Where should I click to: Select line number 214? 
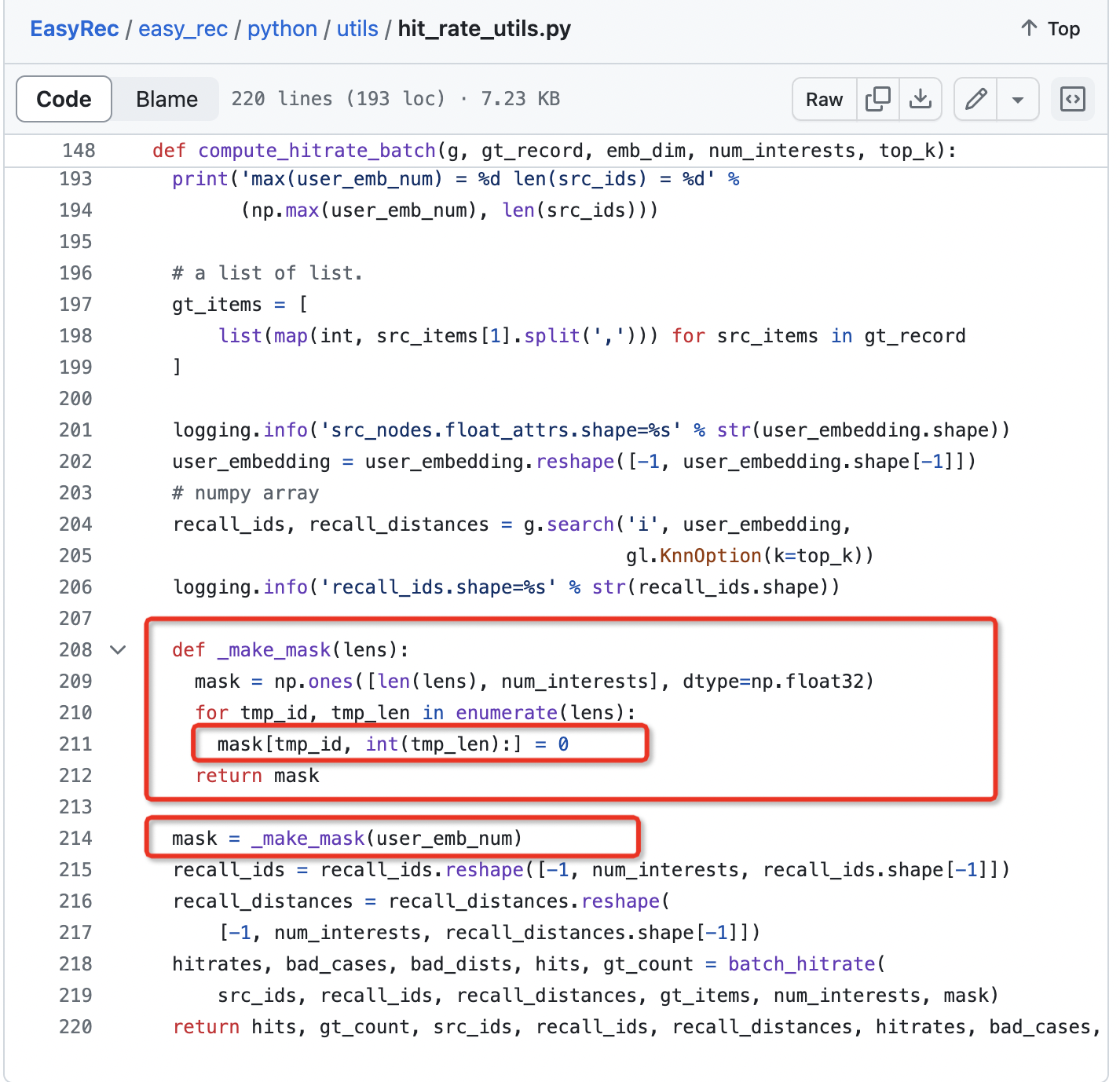coord(76,839)
